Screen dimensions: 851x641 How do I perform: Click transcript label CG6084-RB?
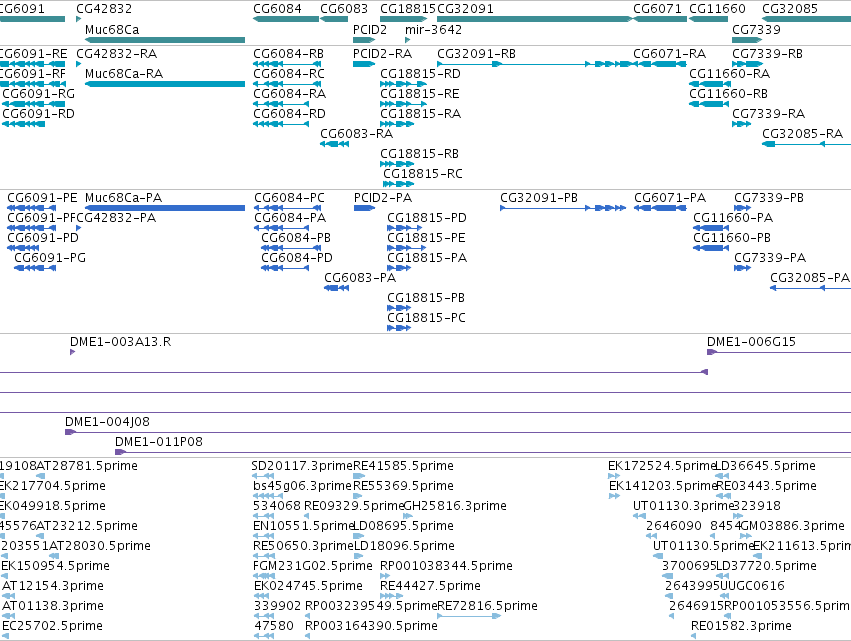click(x=289, y=54)
